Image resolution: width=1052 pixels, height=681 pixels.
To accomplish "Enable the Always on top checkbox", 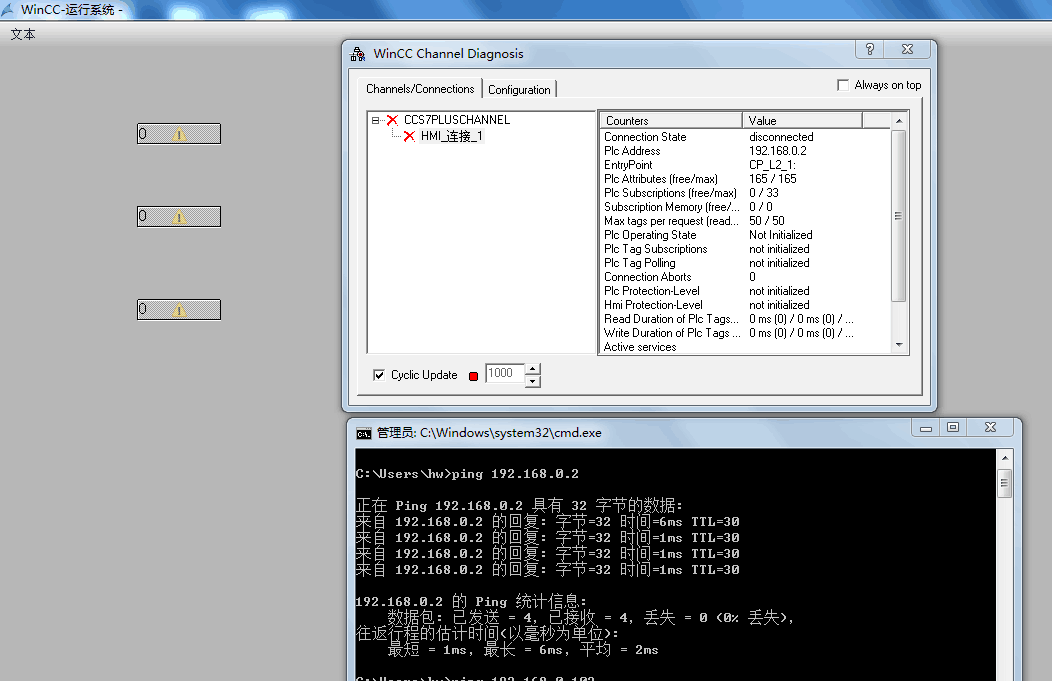I will tap(843, 85).
